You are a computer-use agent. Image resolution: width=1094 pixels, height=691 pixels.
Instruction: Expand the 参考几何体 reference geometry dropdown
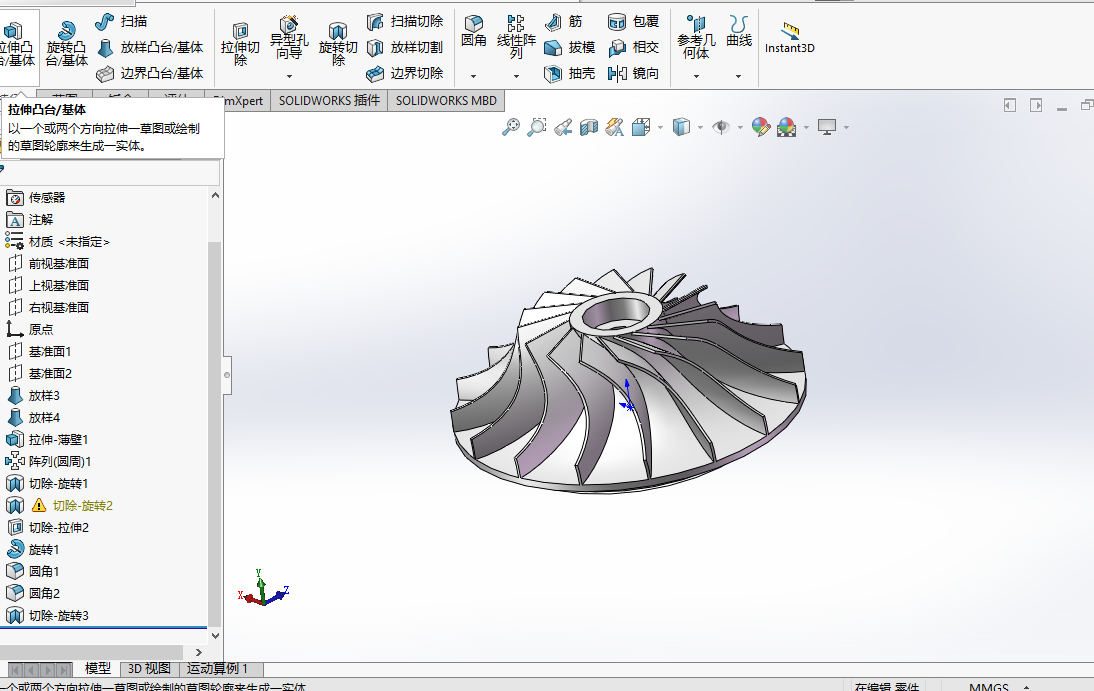tap(696, 76)
